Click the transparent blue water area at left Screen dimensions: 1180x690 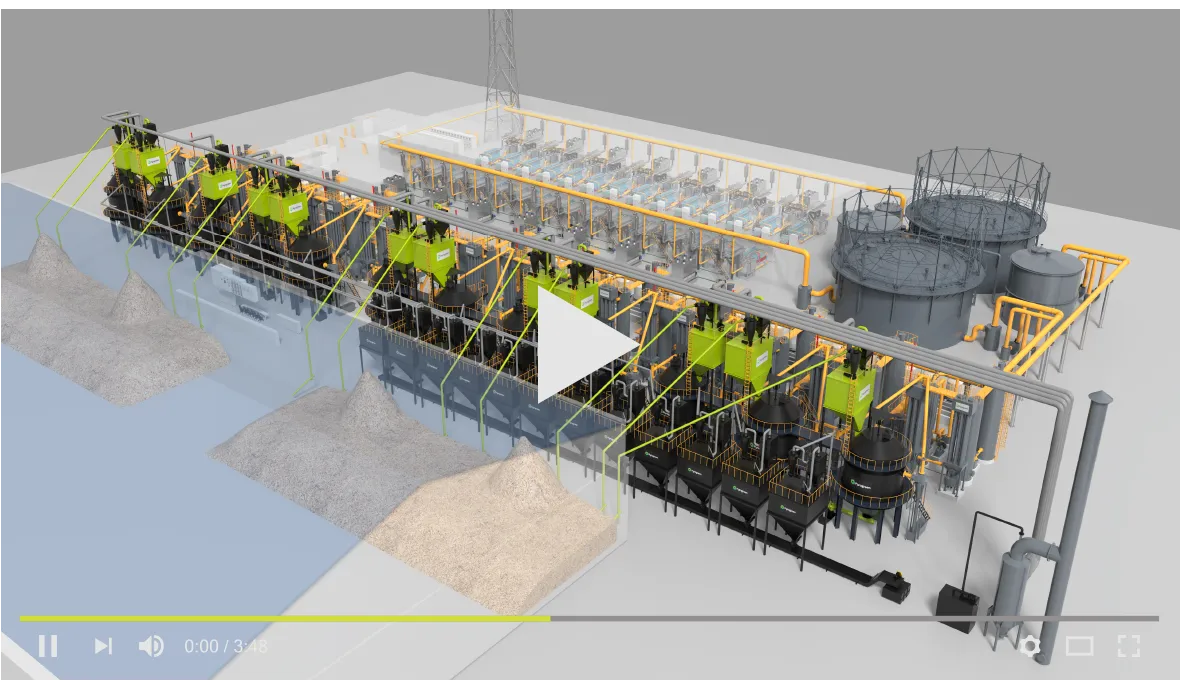(150, 480)
